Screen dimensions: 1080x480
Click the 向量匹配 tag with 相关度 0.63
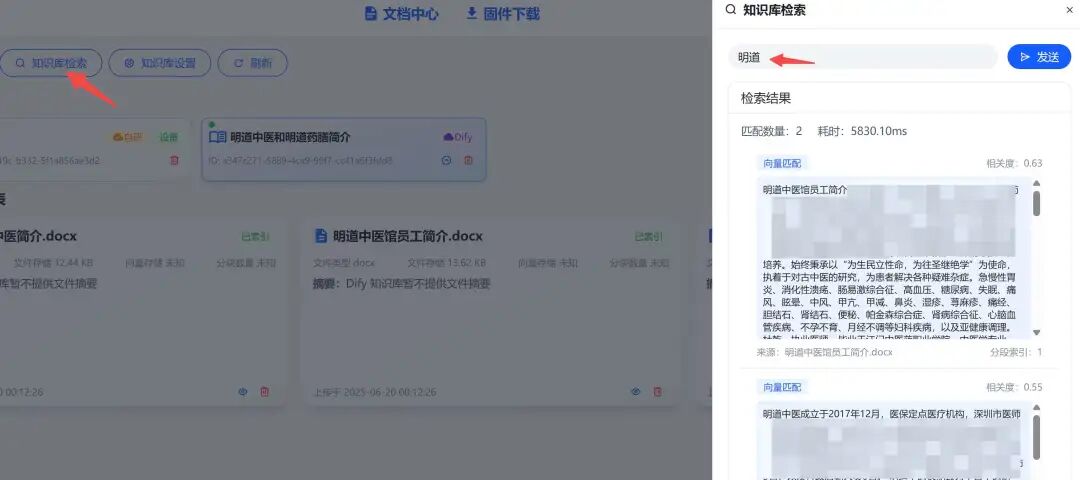(782, 163)
